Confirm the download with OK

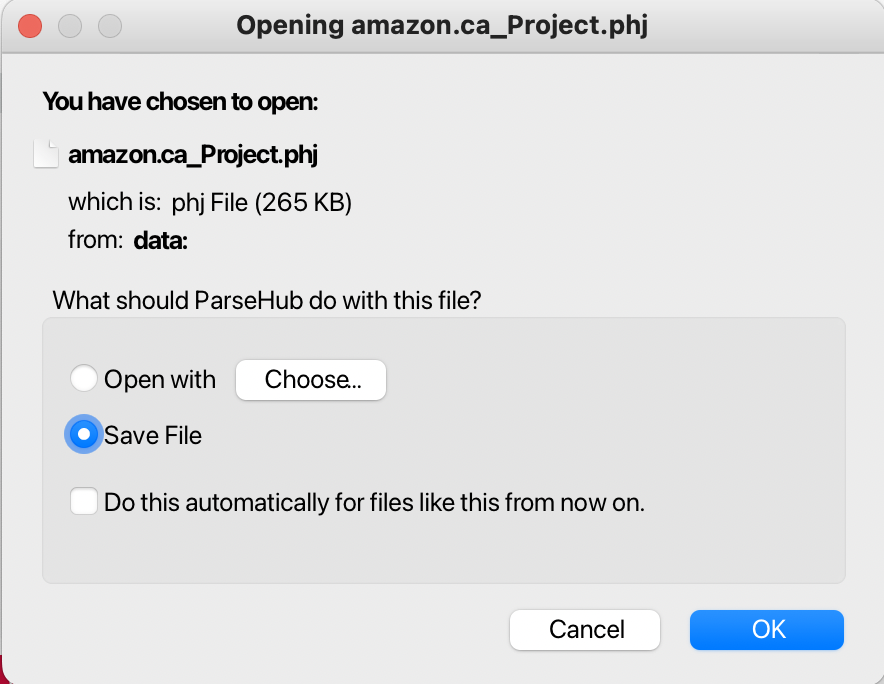767,629
